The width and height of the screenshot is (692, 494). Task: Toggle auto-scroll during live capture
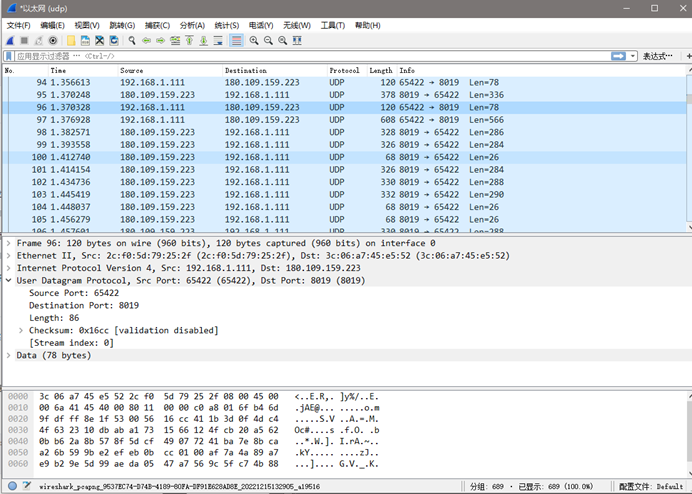(x=219, y=41)
